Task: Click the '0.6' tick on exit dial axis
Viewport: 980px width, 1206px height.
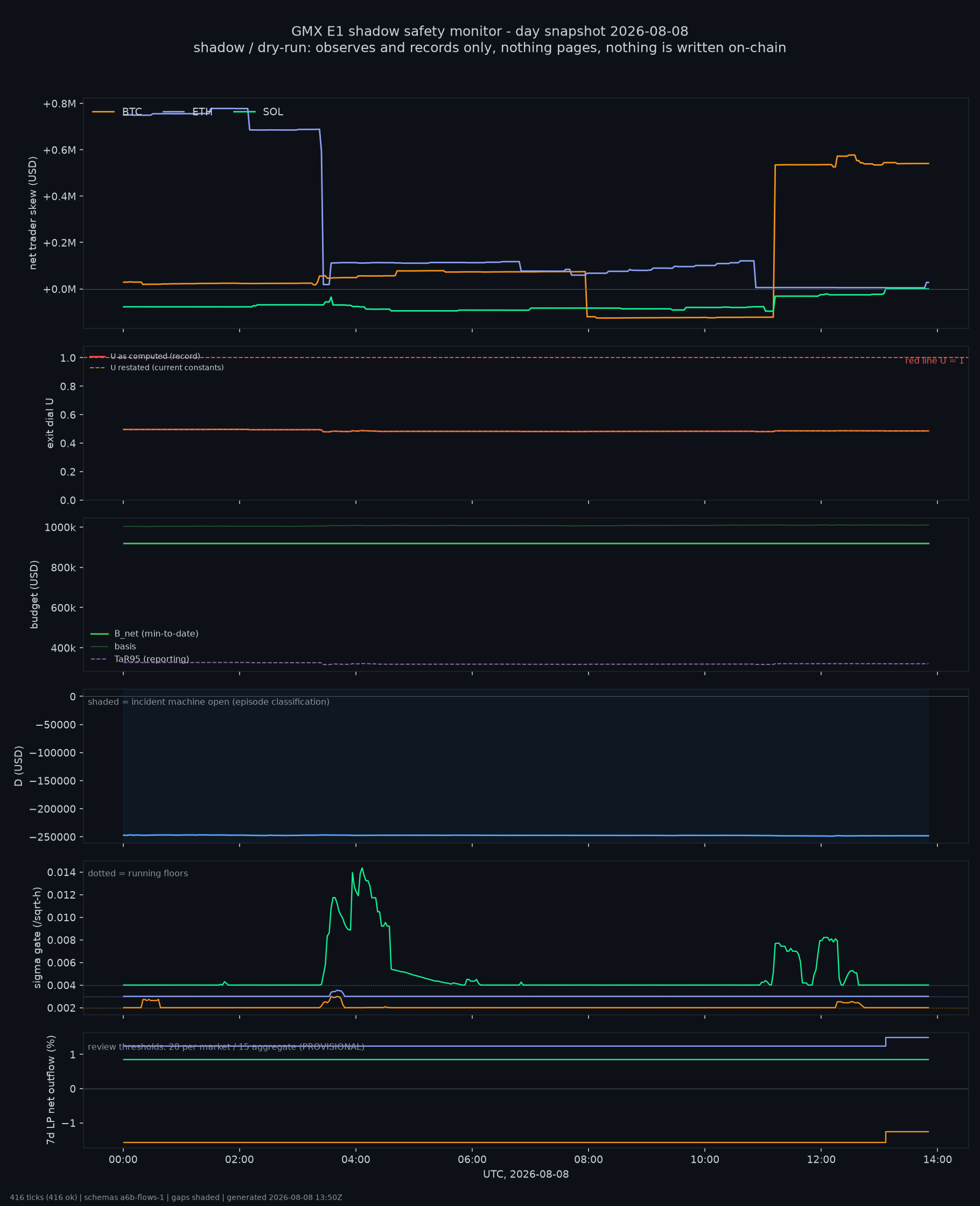Action: [68, 415]
